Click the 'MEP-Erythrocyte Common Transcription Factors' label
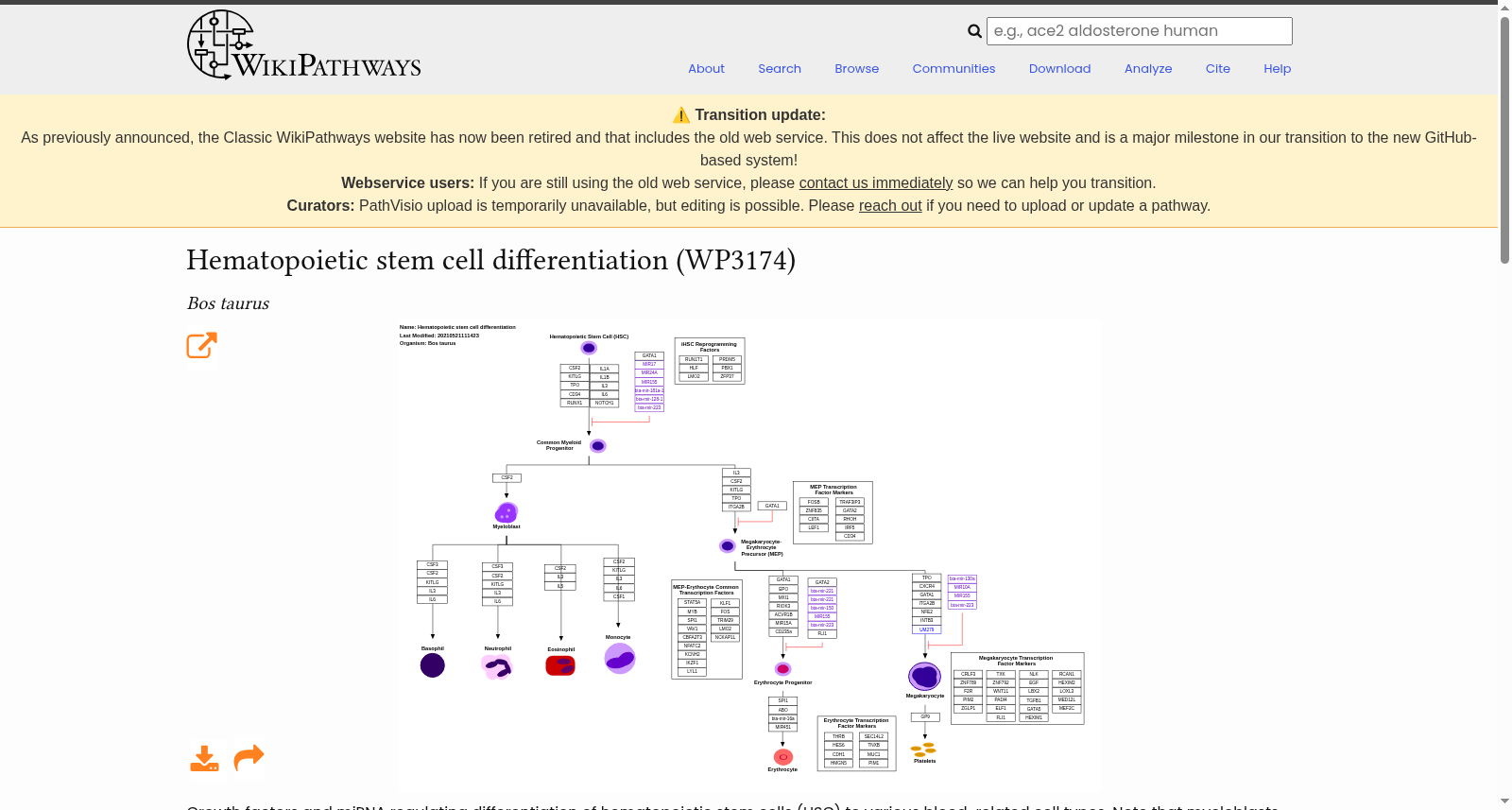Screen dimensions: 1512x810 tap(706, 590)
